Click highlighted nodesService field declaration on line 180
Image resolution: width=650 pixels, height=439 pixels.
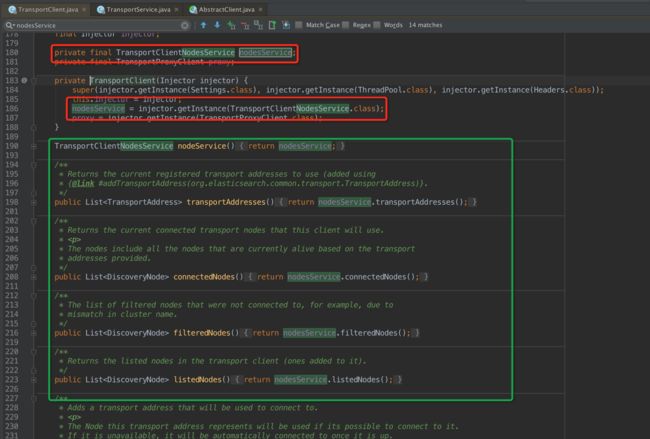pyautogui.click(x=265, y=53)
